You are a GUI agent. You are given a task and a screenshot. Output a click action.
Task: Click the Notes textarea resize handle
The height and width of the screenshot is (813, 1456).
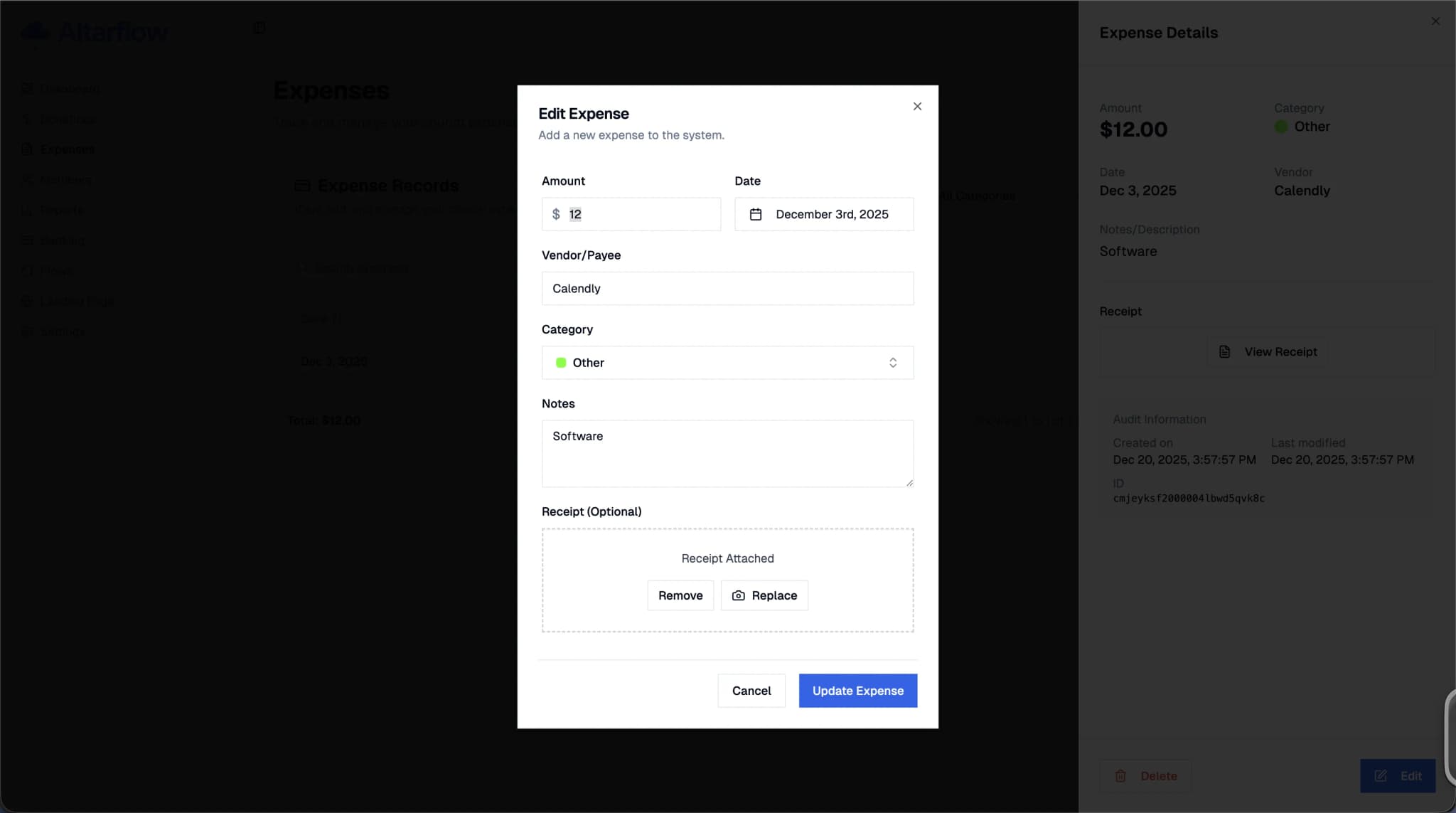(x=909, y=483)
